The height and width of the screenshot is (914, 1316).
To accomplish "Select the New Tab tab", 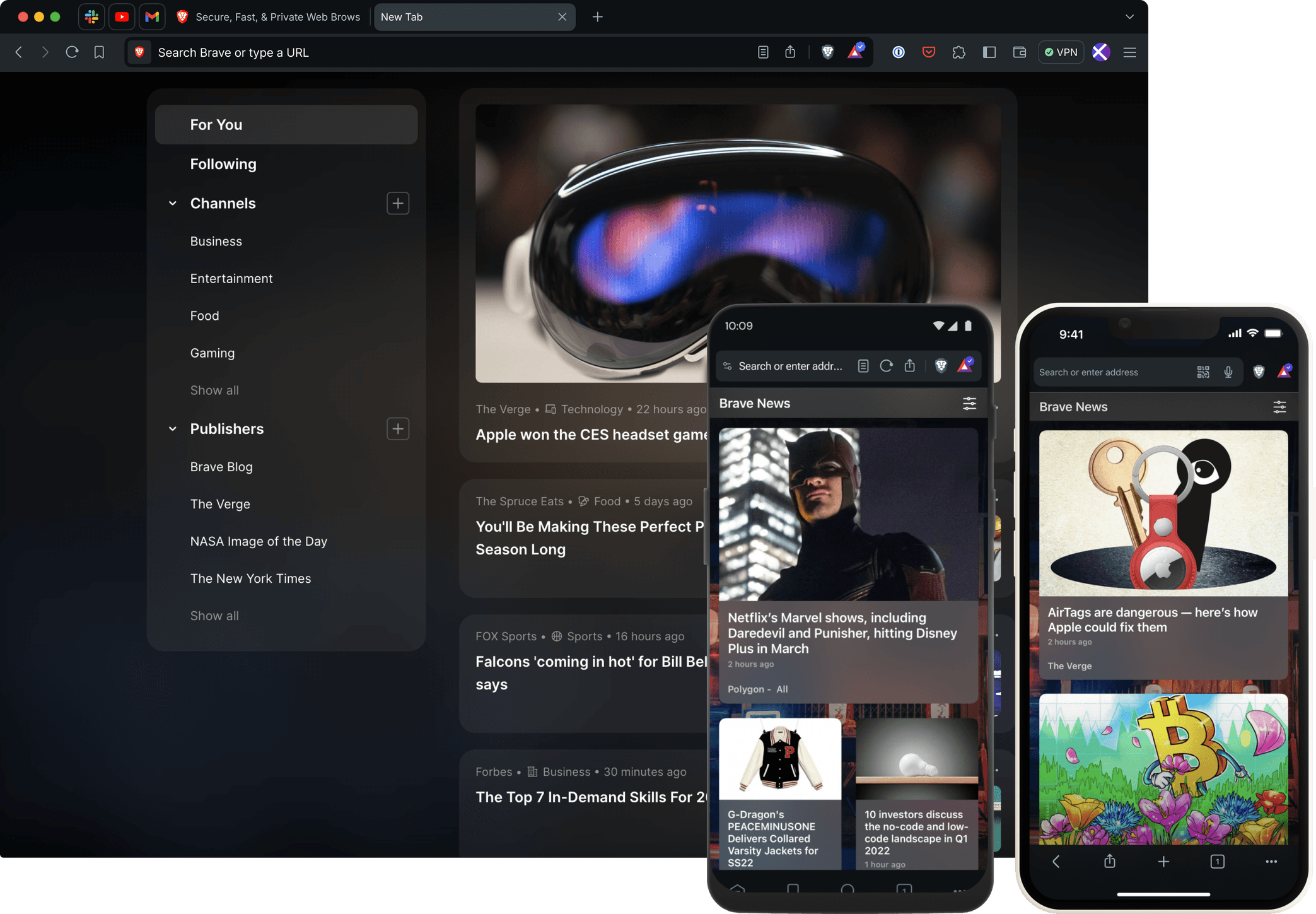I will [x=474, y=17].
